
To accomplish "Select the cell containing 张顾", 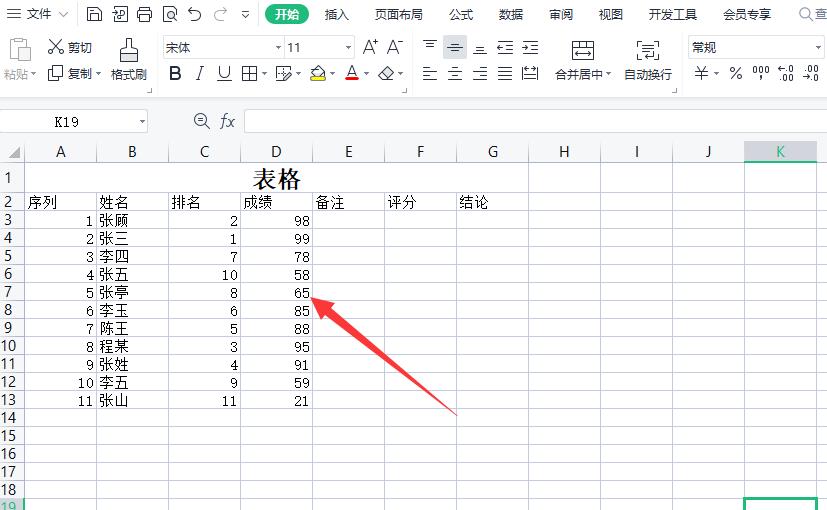I will click(x=132, y=220).
